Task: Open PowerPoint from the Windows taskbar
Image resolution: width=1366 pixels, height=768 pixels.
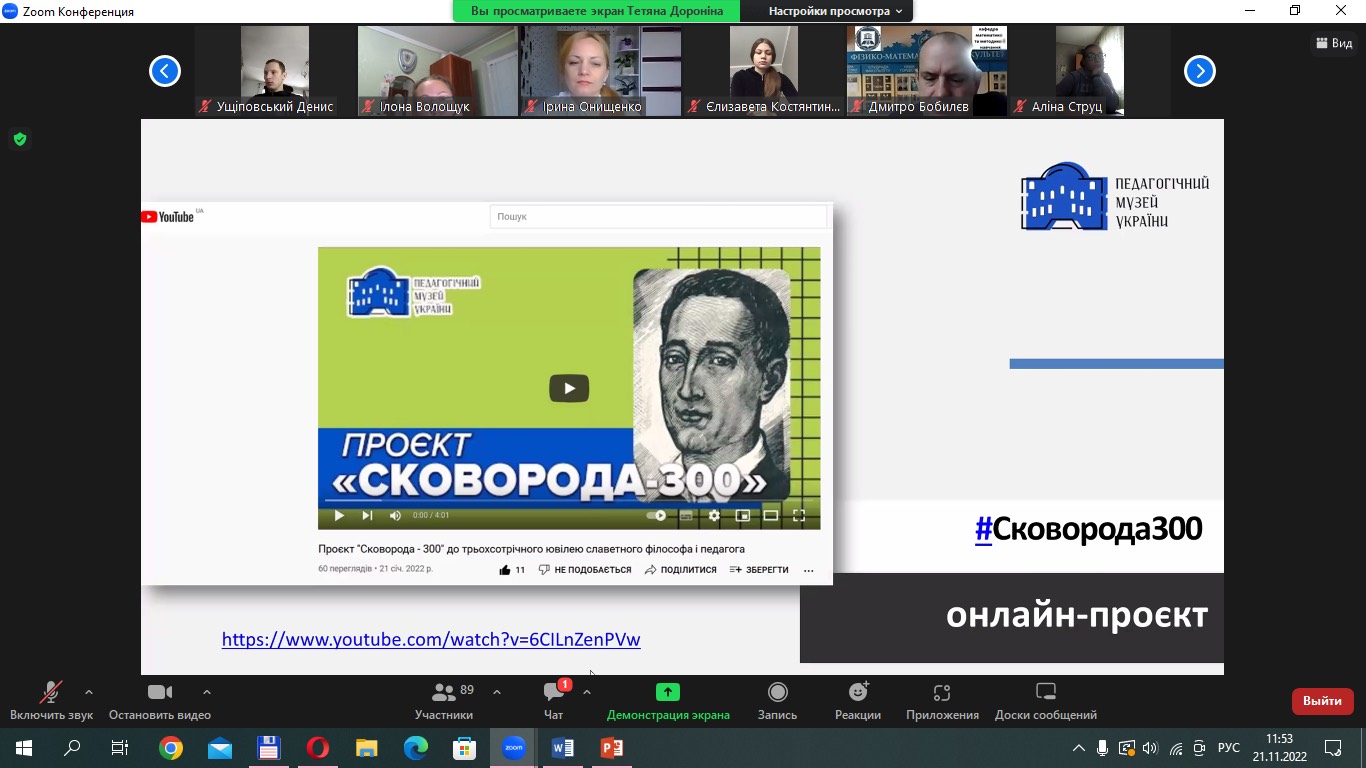Action: click(x=611, y=748)
